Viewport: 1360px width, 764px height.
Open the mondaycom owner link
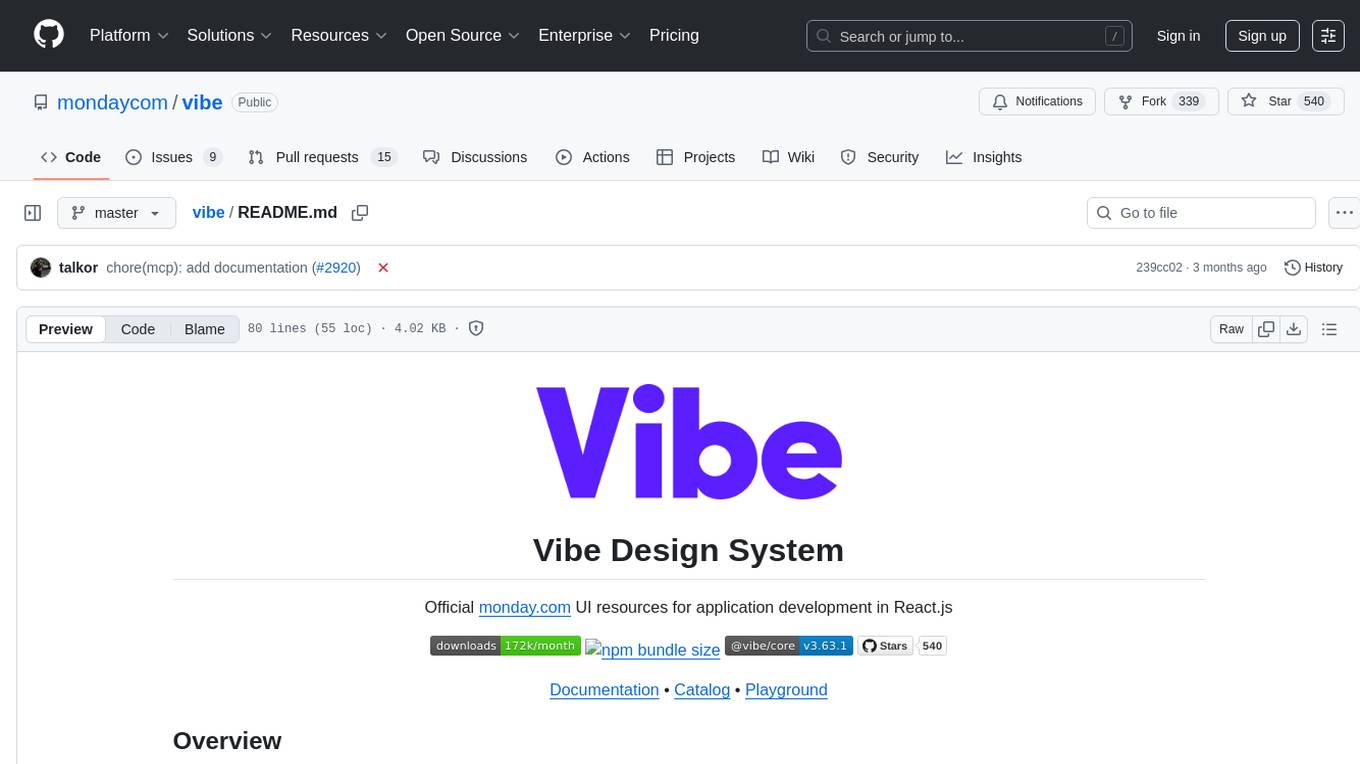(x=112, y=102)
